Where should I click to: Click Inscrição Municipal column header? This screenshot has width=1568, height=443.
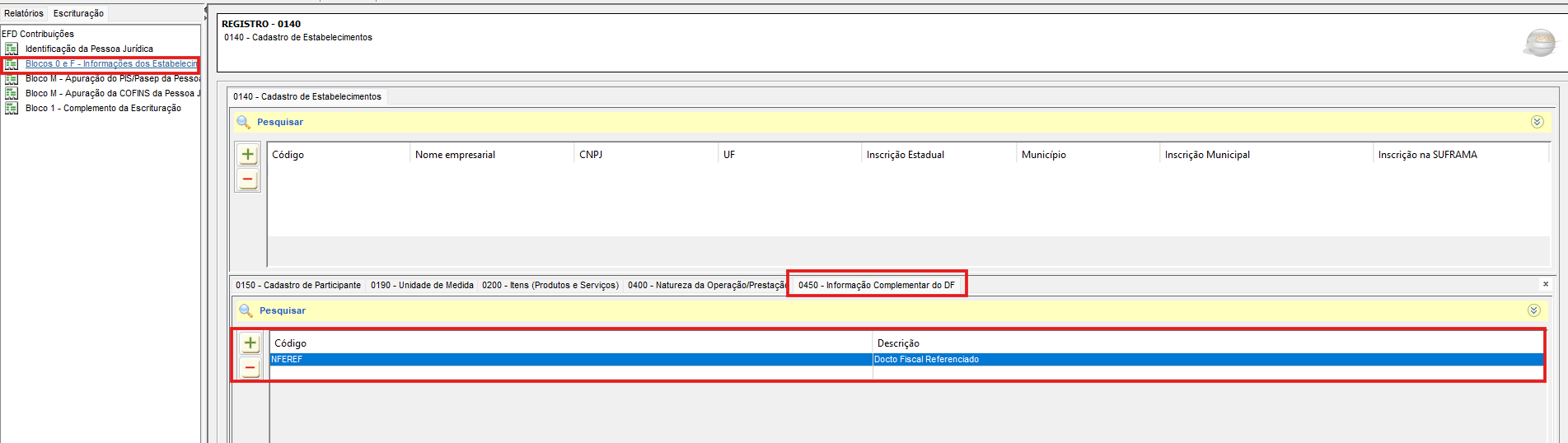[1266, 154]
